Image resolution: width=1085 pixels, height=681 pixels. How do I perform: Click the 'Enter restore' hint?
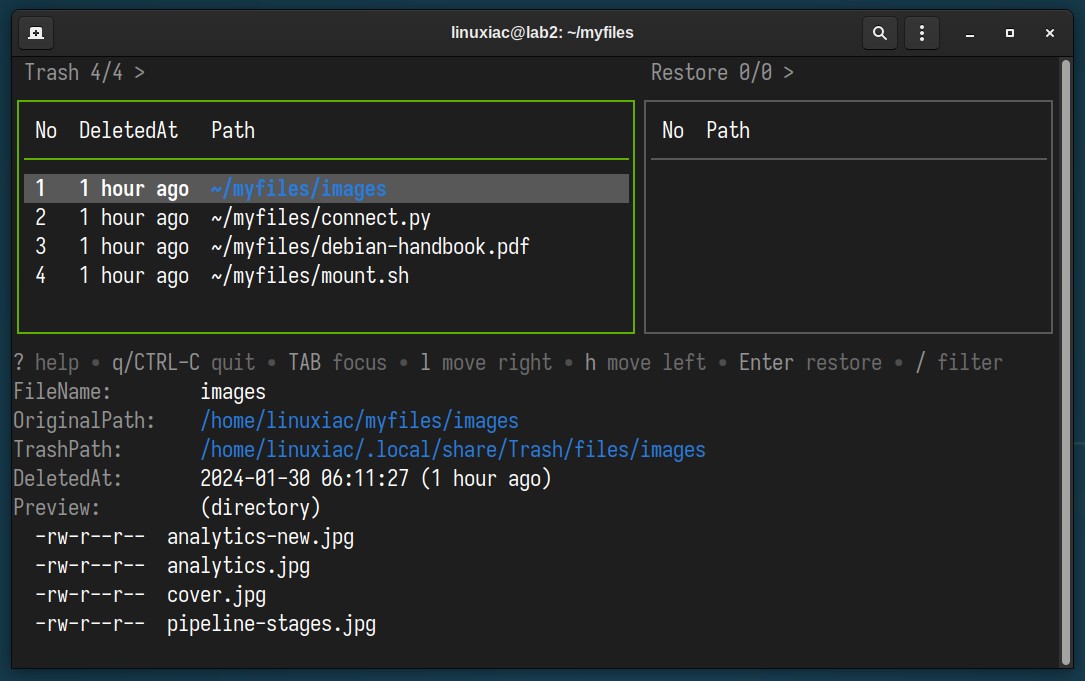coord(810,362)
